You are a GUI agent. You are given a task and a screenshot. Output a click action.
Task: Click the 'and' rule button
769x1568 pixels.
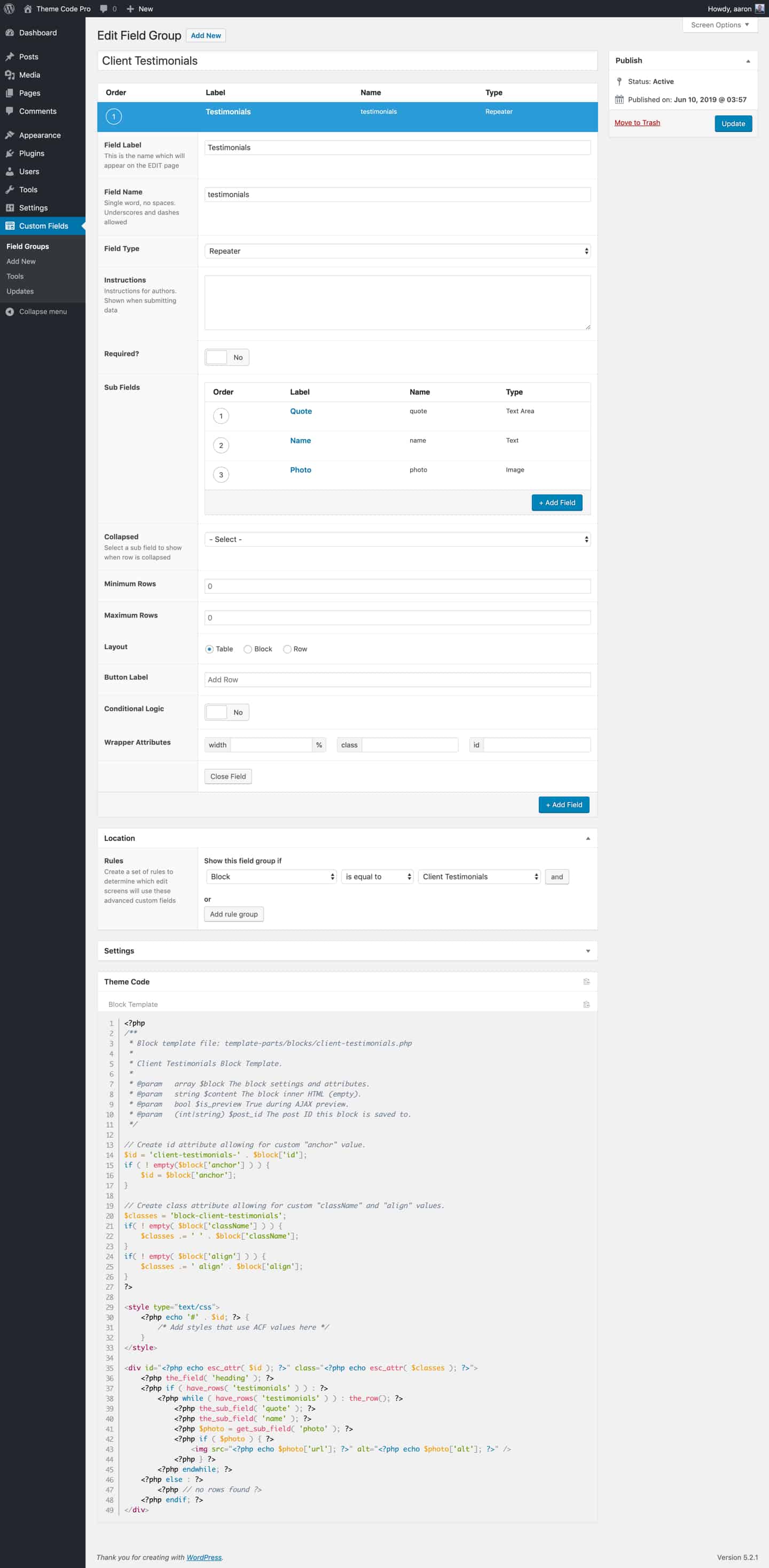pos(556,877)
